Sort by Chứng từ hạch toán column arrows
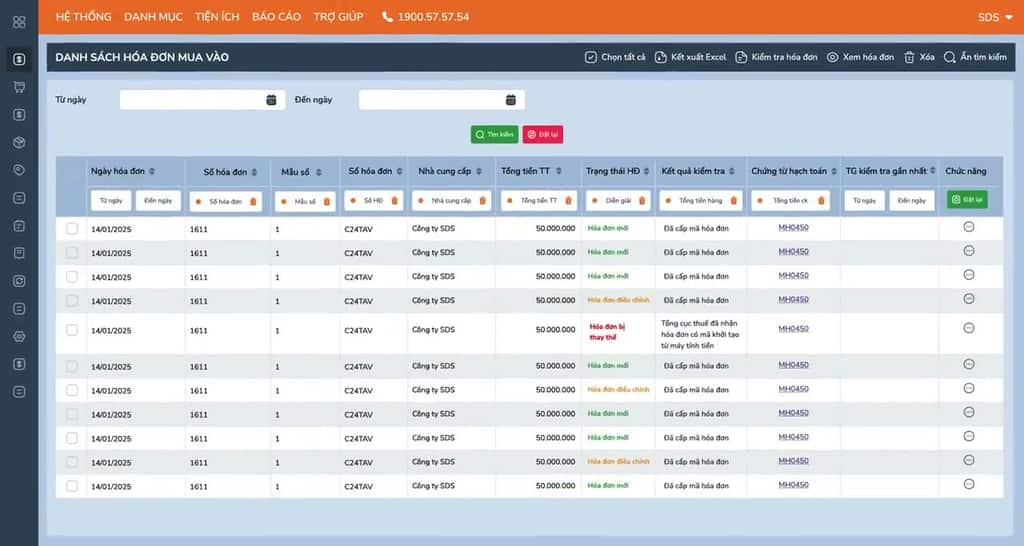The height and width of the screenshot is (546, 1024). 834,171
